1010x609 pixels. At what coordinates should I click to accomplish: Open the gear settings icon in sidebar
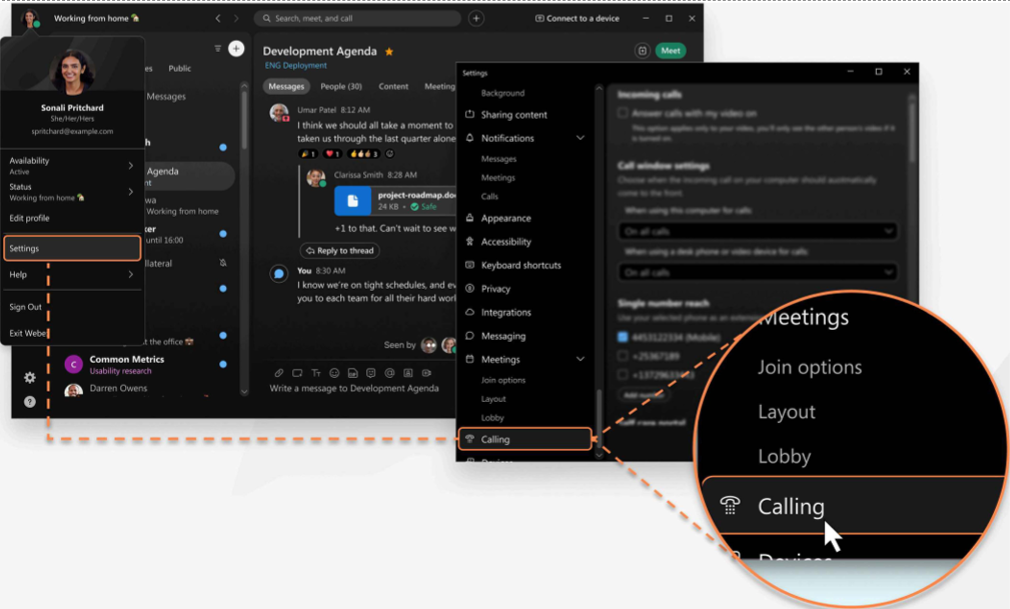[30, 377]
